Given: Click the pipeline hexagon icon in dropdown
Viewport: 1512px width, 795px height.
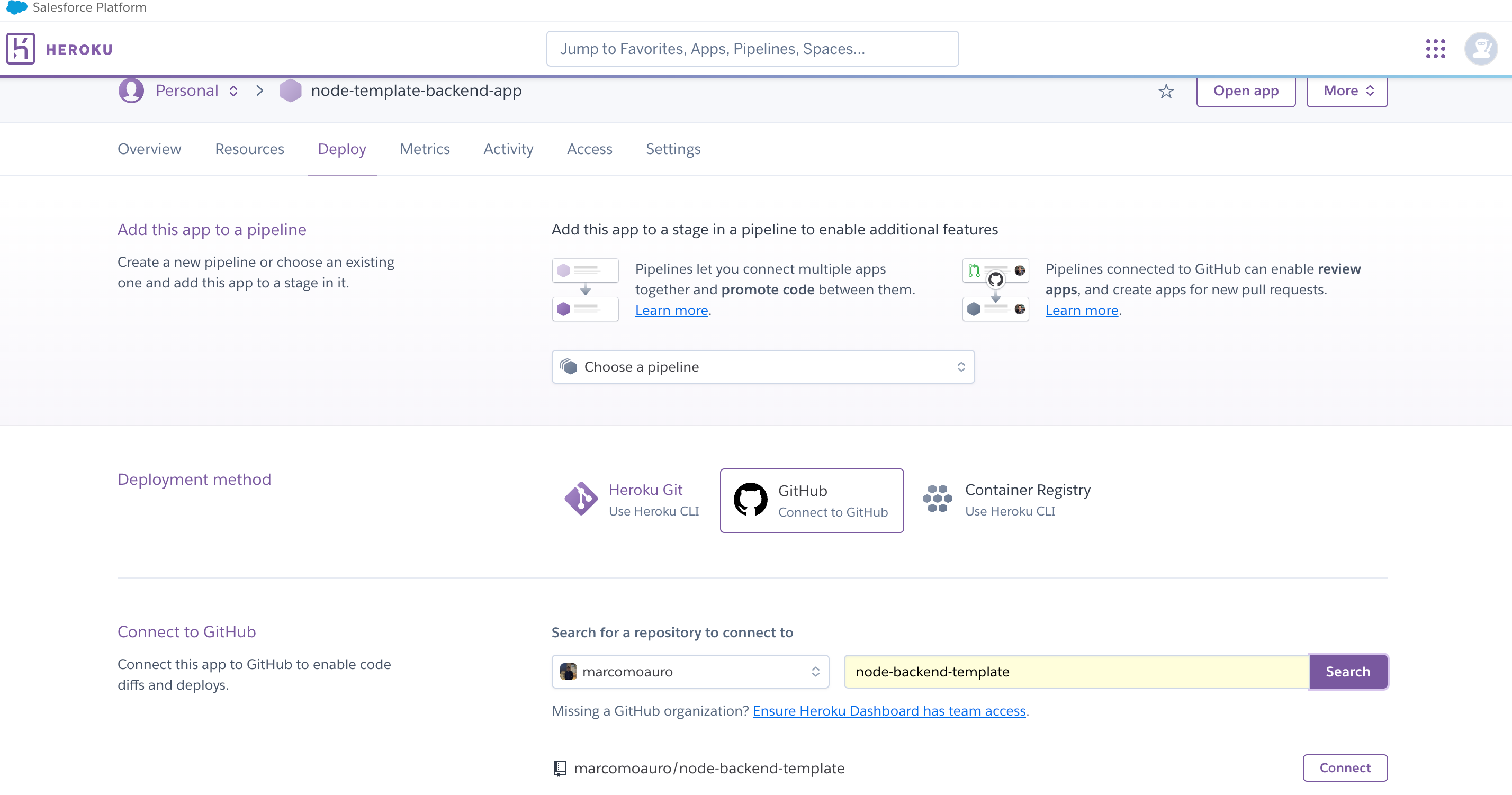Looking at the screenshot, I should point(569,367).
